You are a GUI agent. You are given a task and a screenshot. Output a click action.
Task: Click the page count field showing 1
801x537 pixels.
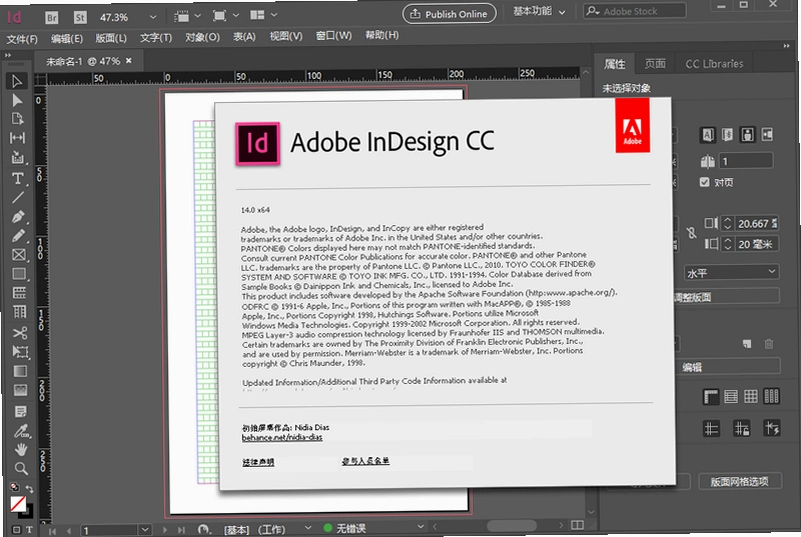coord(745,161)
